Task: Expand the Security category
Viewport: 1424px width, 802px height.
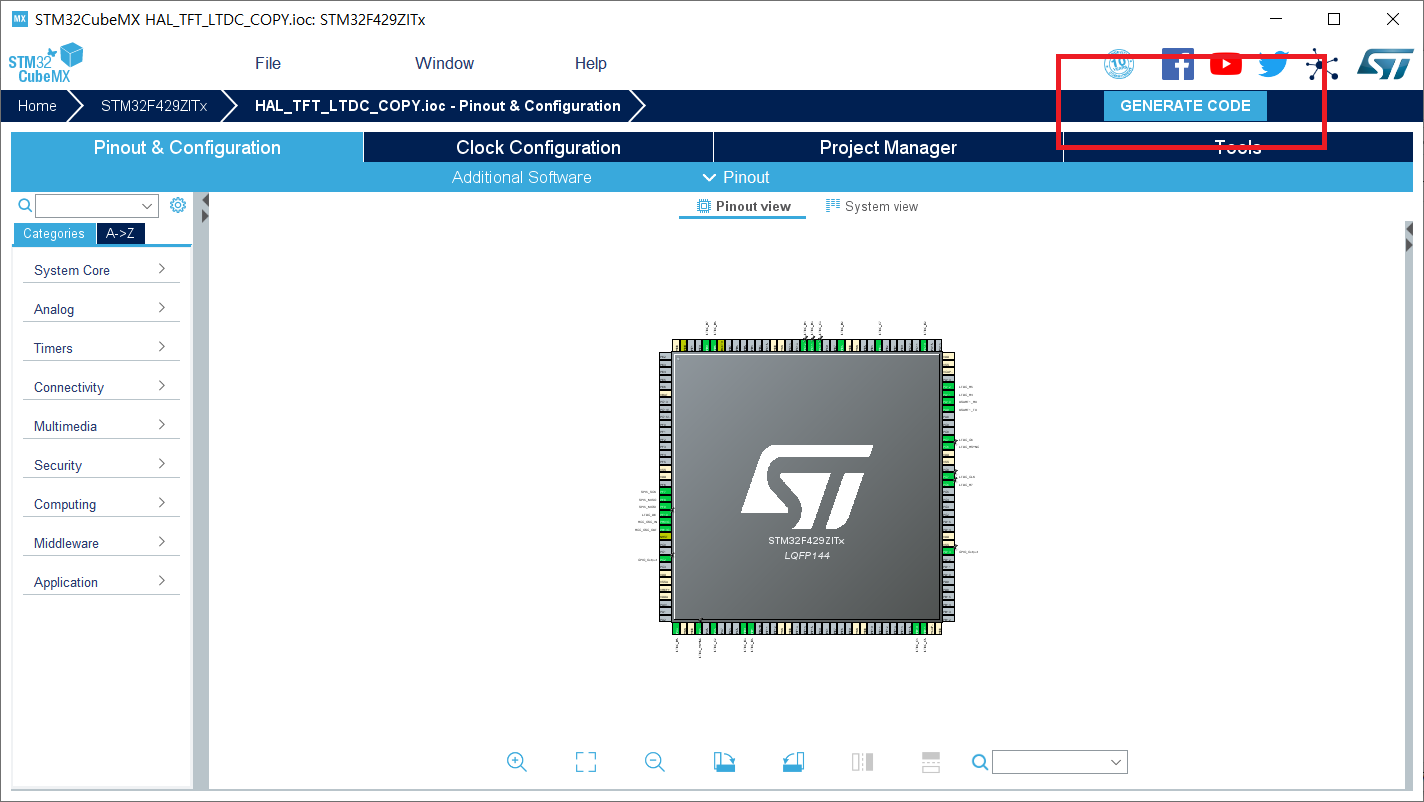Action: [101, 465]
